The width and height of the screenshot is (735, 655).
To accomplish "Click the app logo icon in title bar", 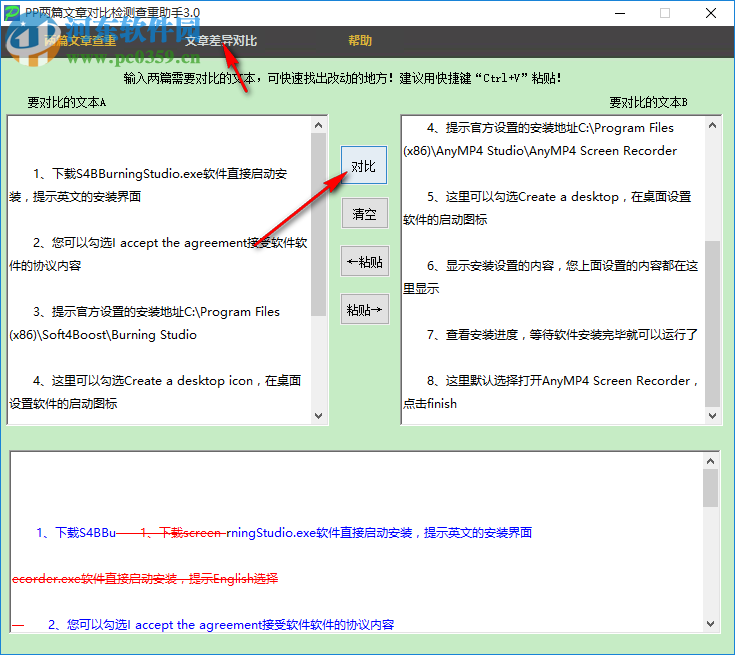I will 12,12.
